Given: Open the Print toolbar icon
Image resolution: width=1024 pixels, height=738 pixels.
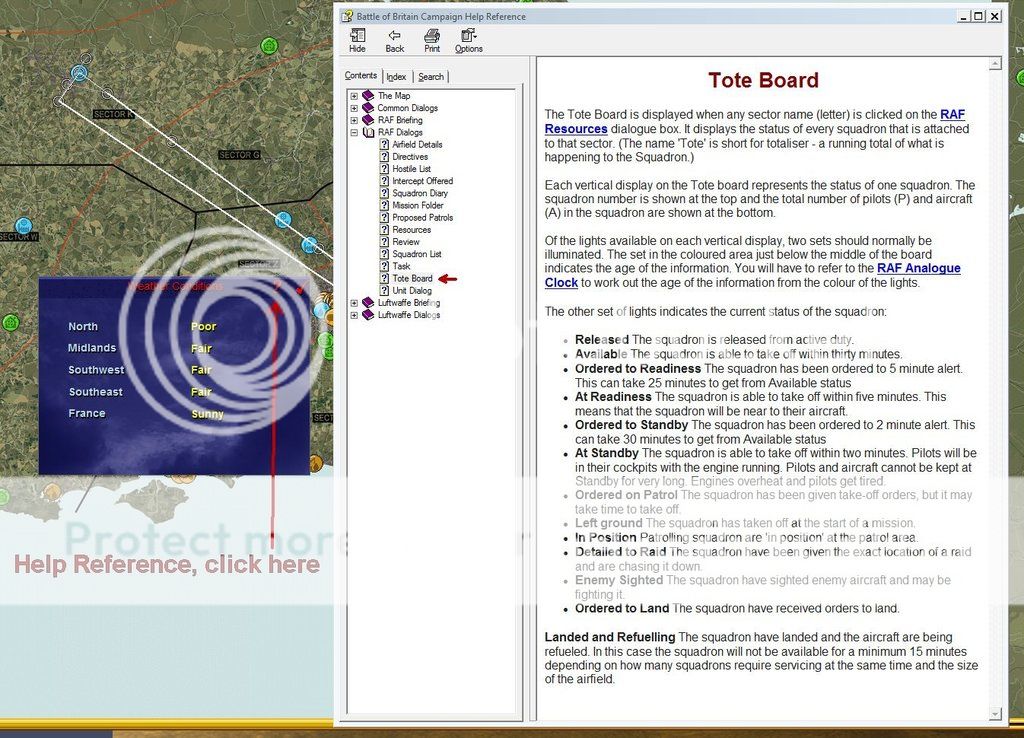Looking at the screenshot, I should 432,40.
